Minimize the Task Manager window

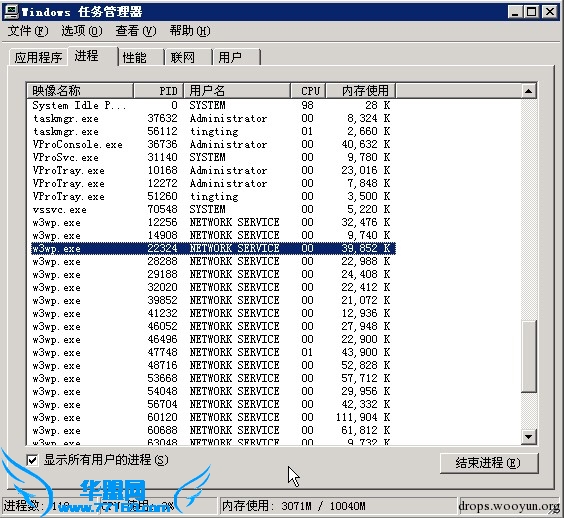[515, 12]
